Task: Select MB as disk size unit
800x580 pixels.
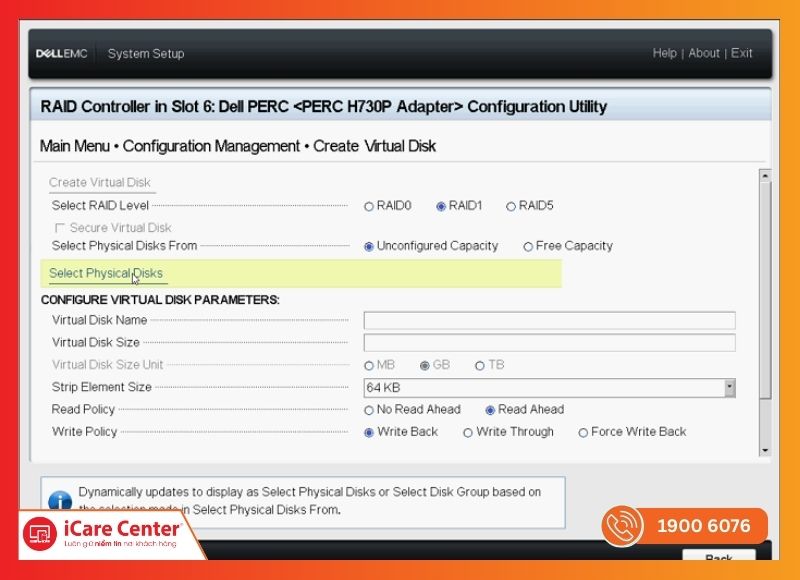Action: tap(369, 366)
